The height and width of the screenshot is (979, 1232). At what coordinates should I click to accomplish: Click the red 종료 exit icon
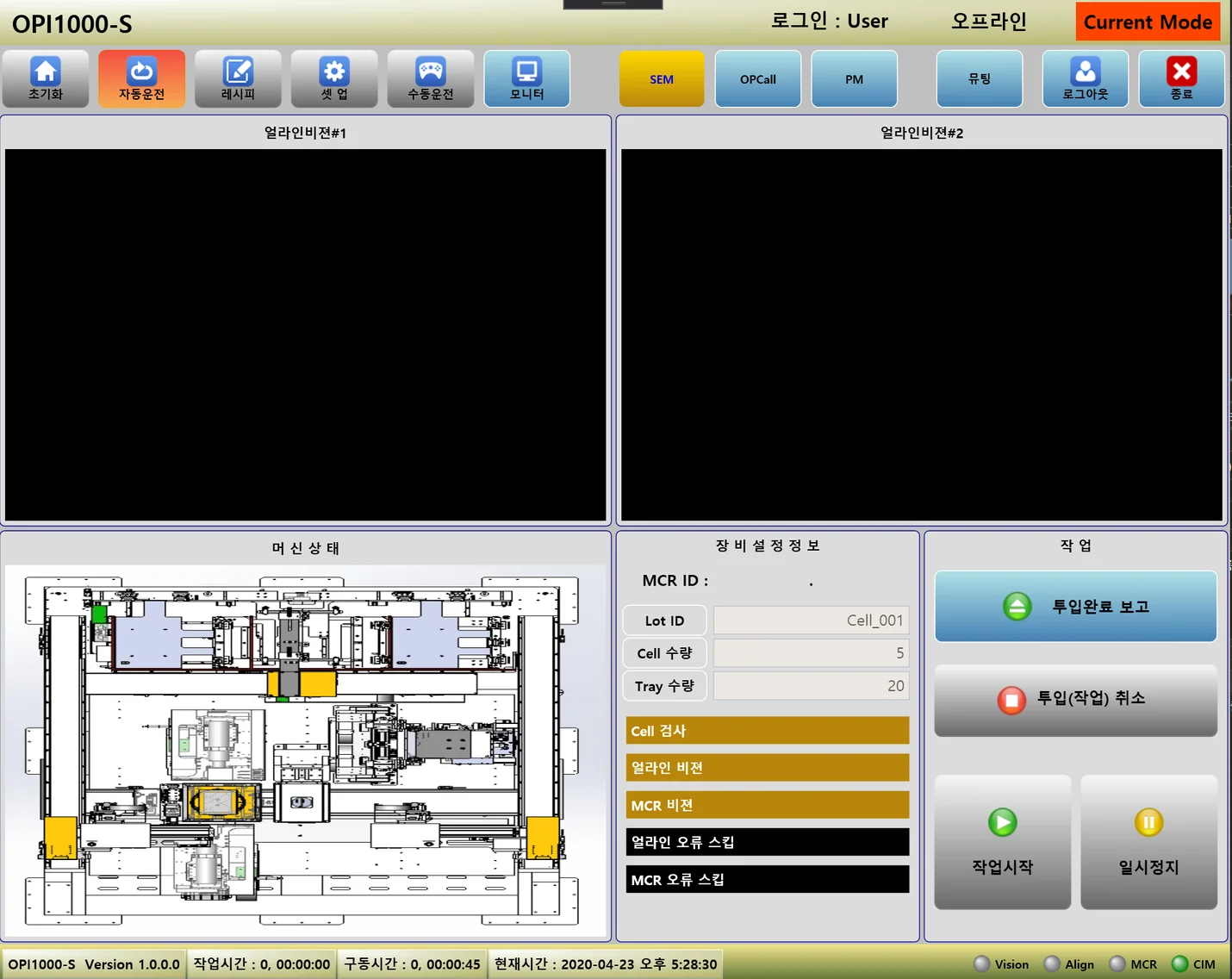click(x=1182, y=78)
